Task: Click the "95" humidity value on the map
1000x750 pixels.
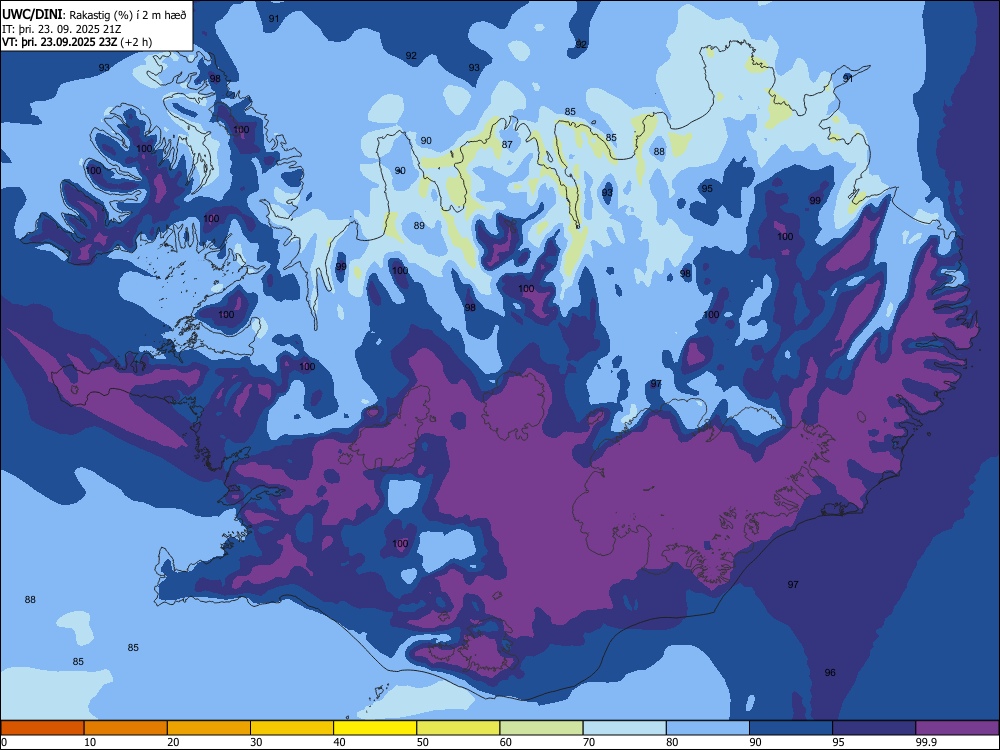Action: tap(707, 189)
